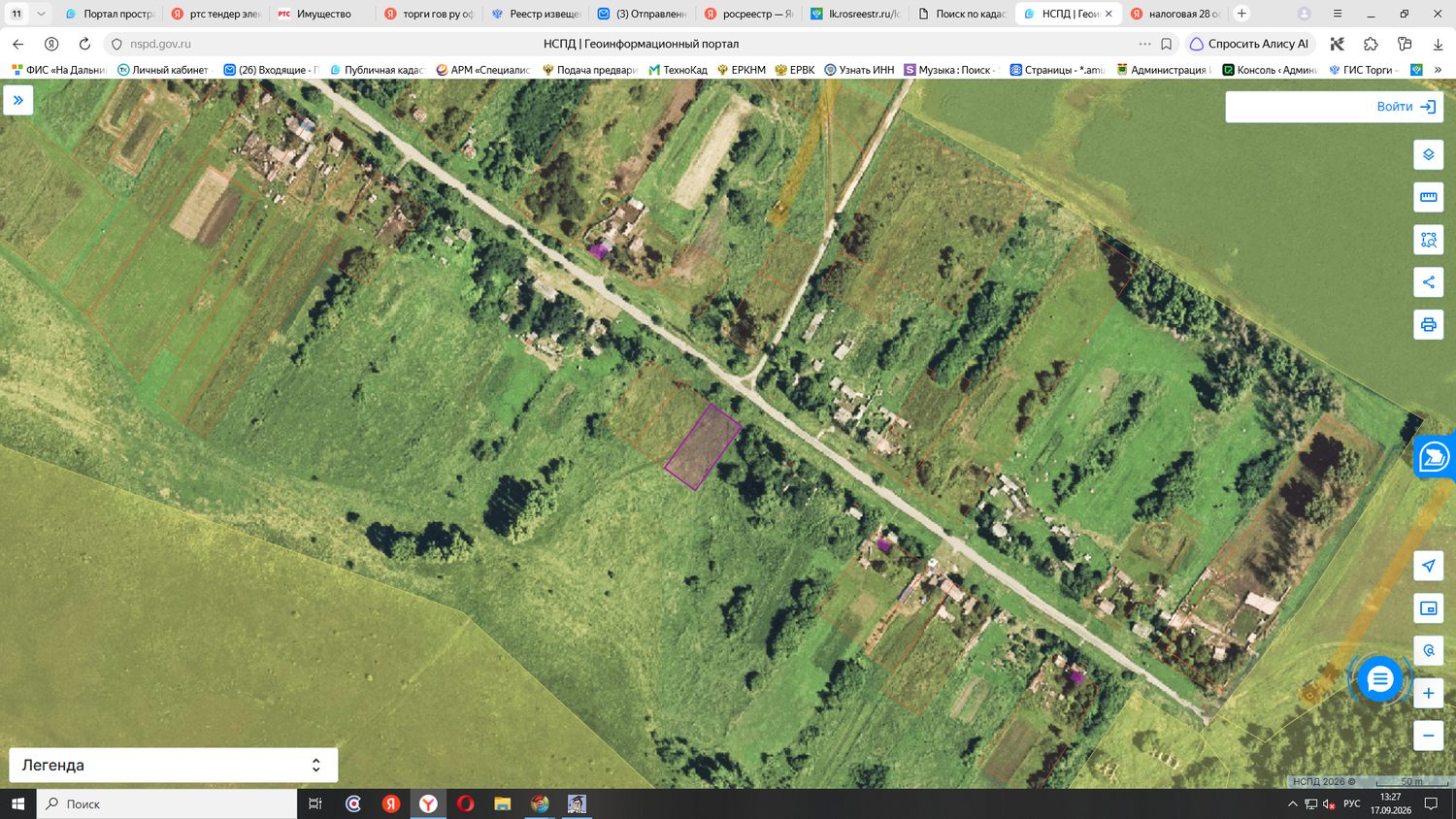
Task: Open Opera from the taskbar
Action: click(465, 803)
